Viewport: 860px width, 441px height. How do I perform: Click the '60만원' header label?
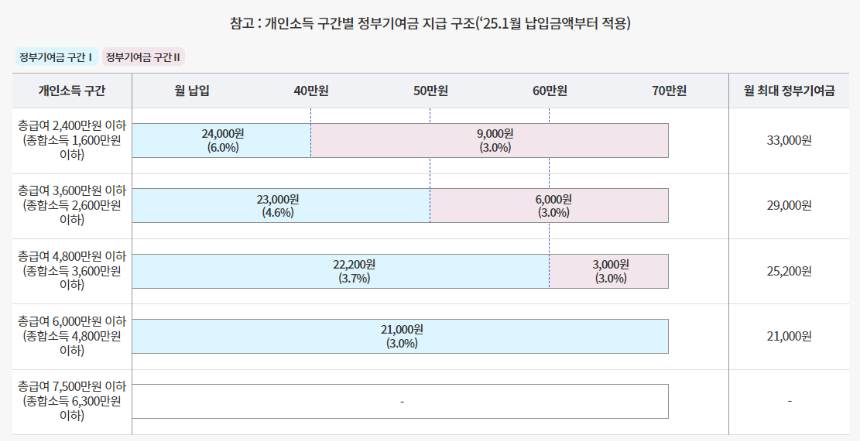click(x=550, y=91)
